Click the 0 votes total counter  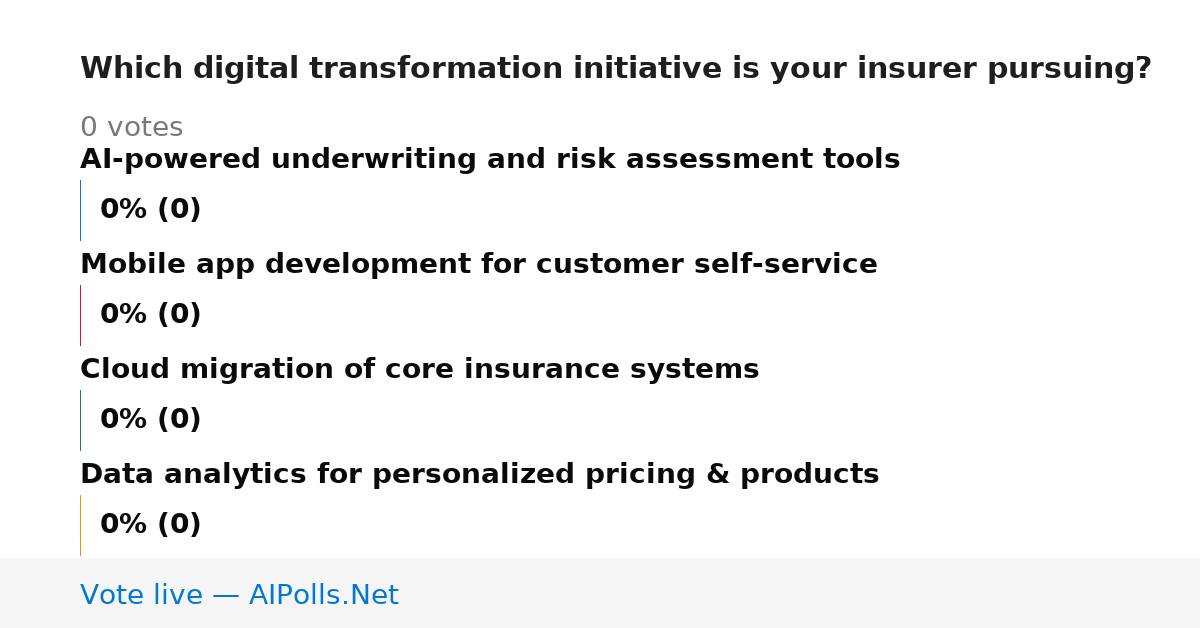(x=132, y=128)
